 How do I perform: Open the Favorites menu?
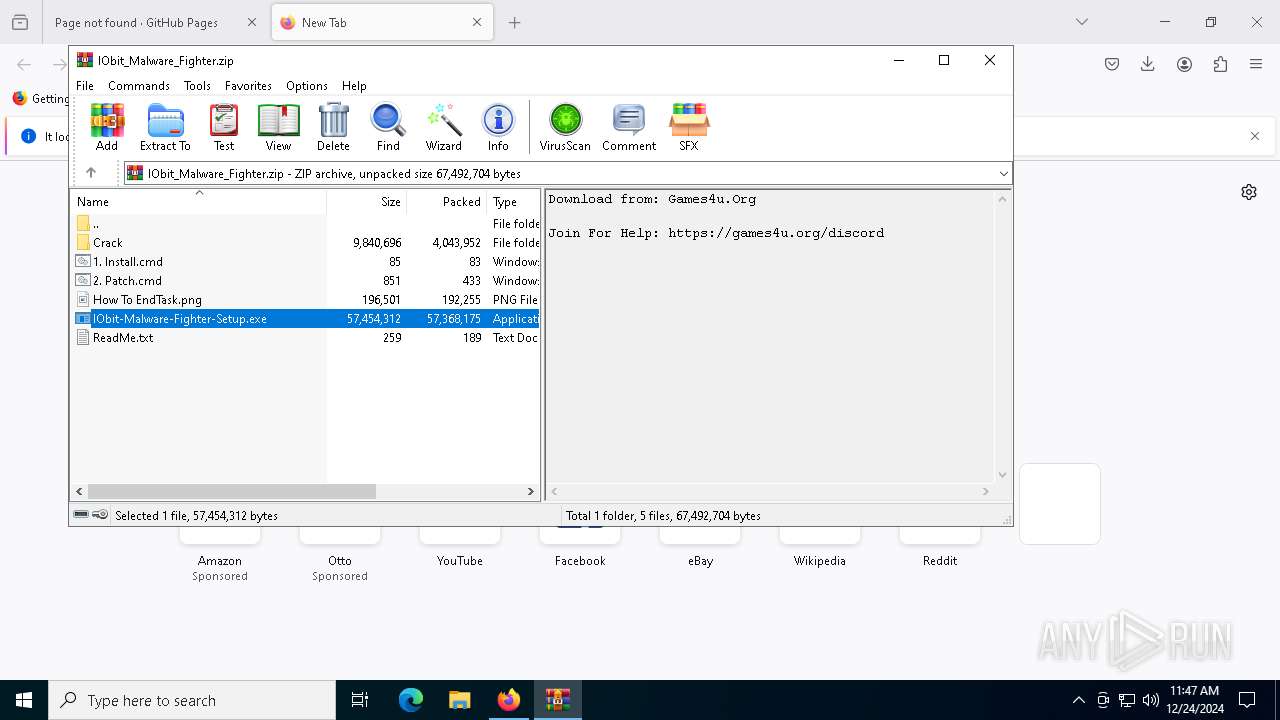[248, 86]
